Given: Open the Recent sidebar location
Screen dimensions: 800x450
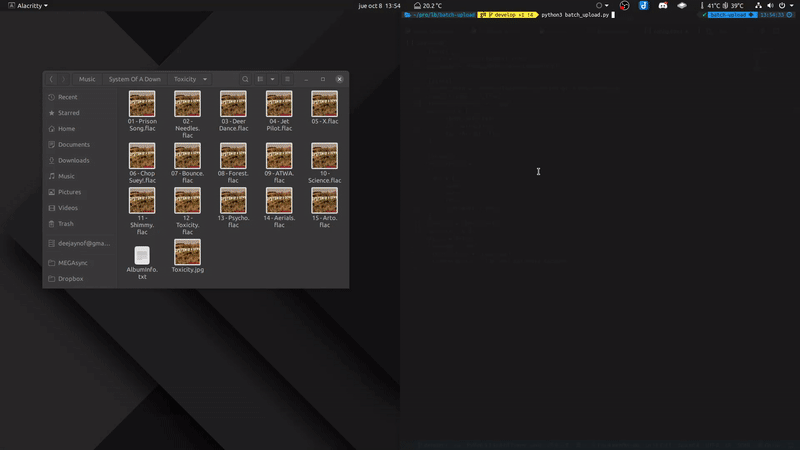Looking at the screenshot, I should tap(80, 97).
